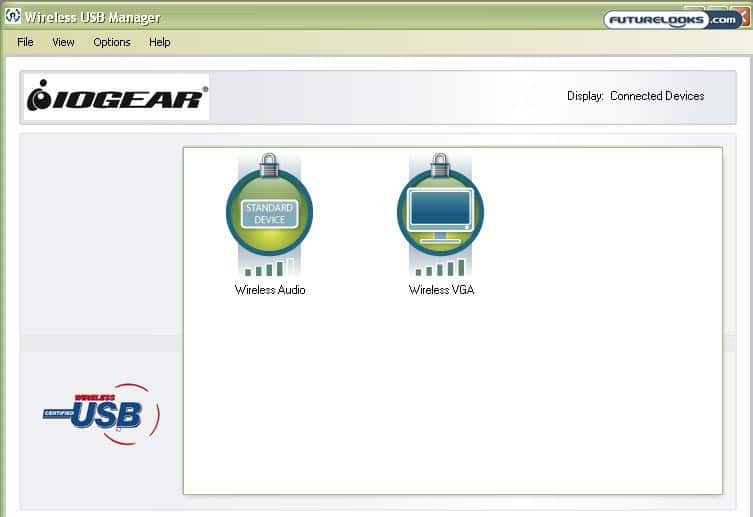The height and width of the screenshot is (517, 753).
Task: Close the Wireless USB Manager window
Action: pos(743,14)
